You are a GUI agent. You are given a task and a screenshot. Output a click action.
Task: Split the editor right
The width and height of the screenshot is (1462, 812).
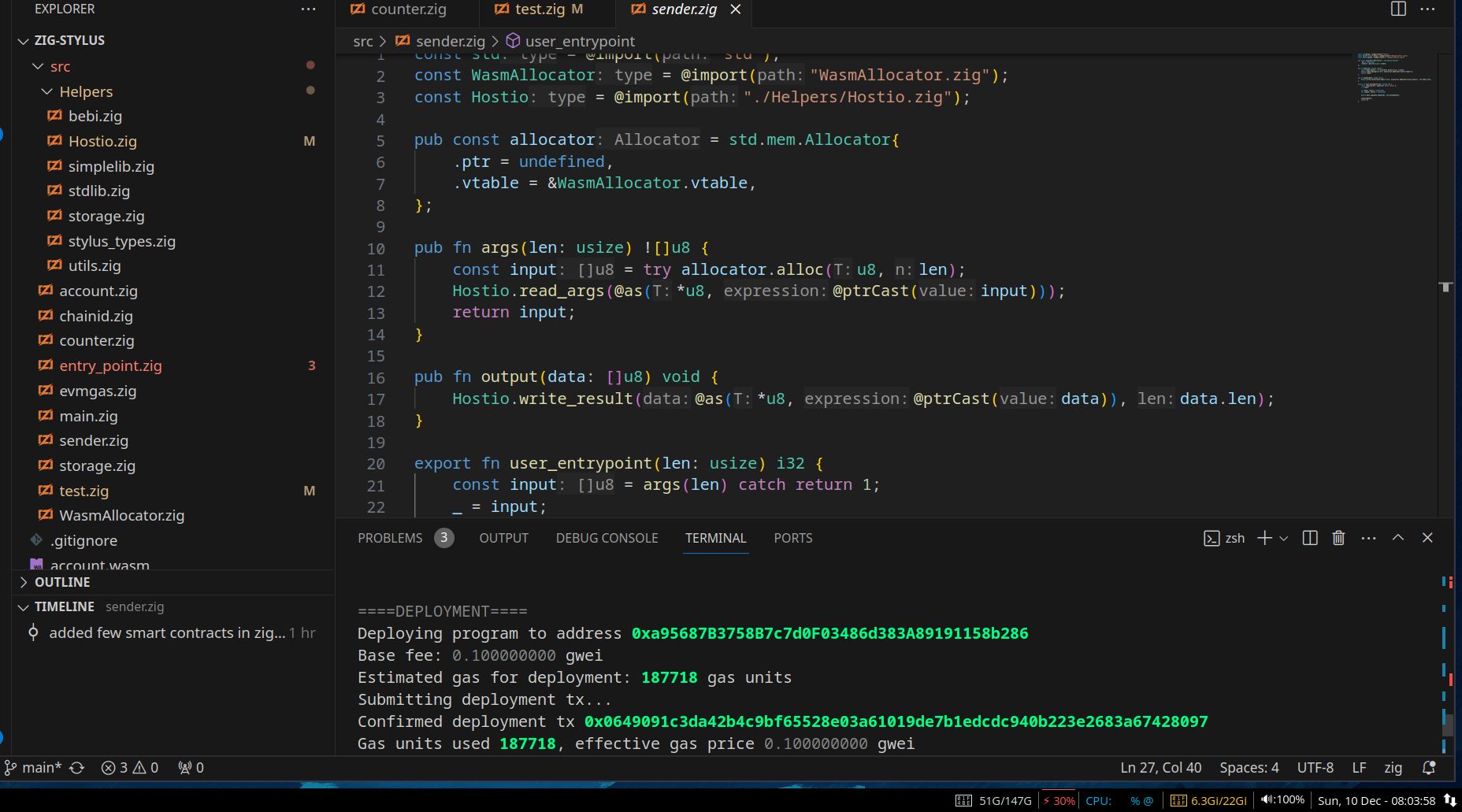pos(1398,9)
